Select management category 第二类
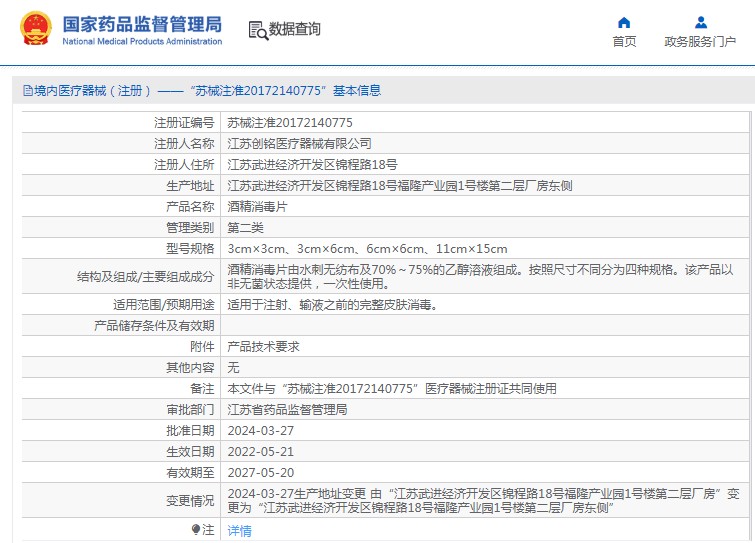This screenshot has height=543, width=755. click(245, 228)
